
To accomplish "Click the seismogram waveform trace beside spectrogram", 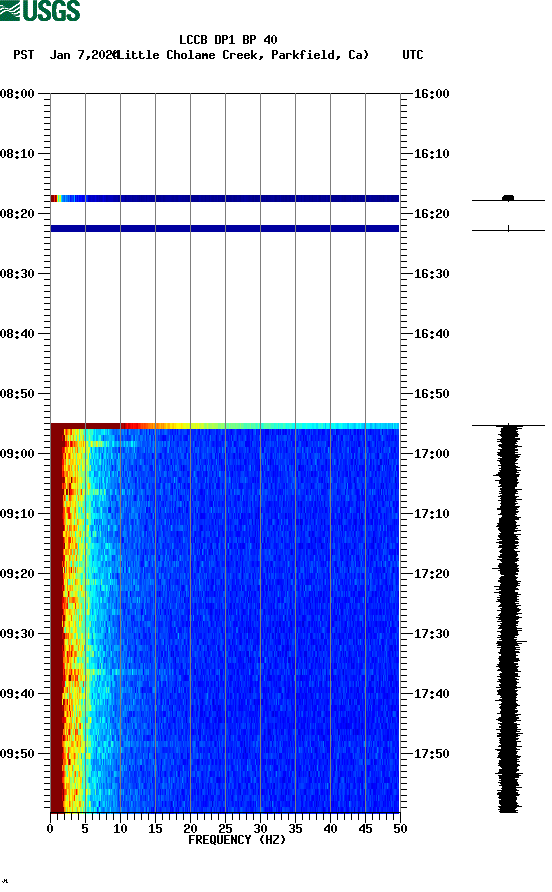I will (509, 618).
